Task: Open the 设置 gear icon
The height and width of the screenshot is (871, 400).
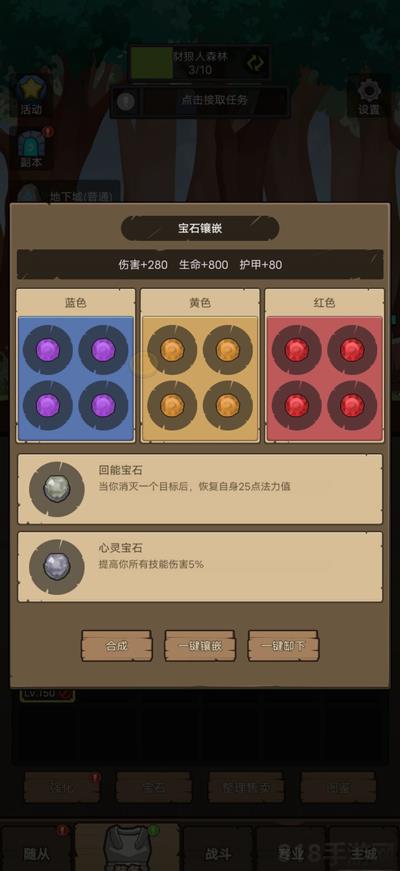Action: point(369,97)
